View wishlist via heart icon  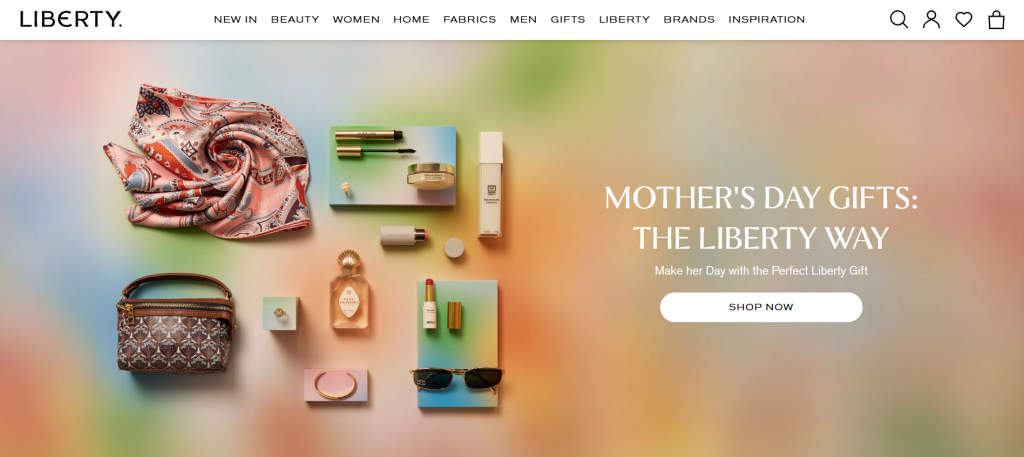click(x=964, y=20)
